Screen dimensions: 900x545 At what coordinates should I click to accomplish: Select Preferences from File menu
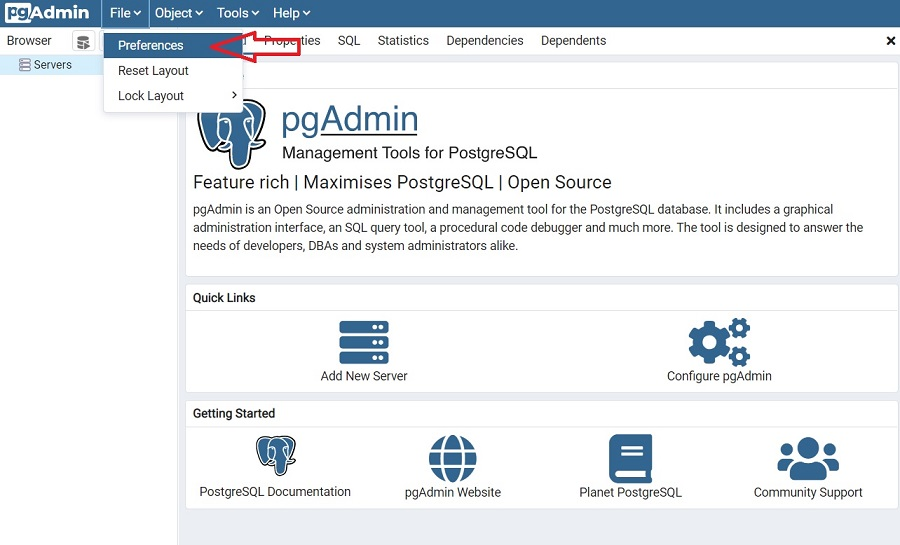point(173,45)
